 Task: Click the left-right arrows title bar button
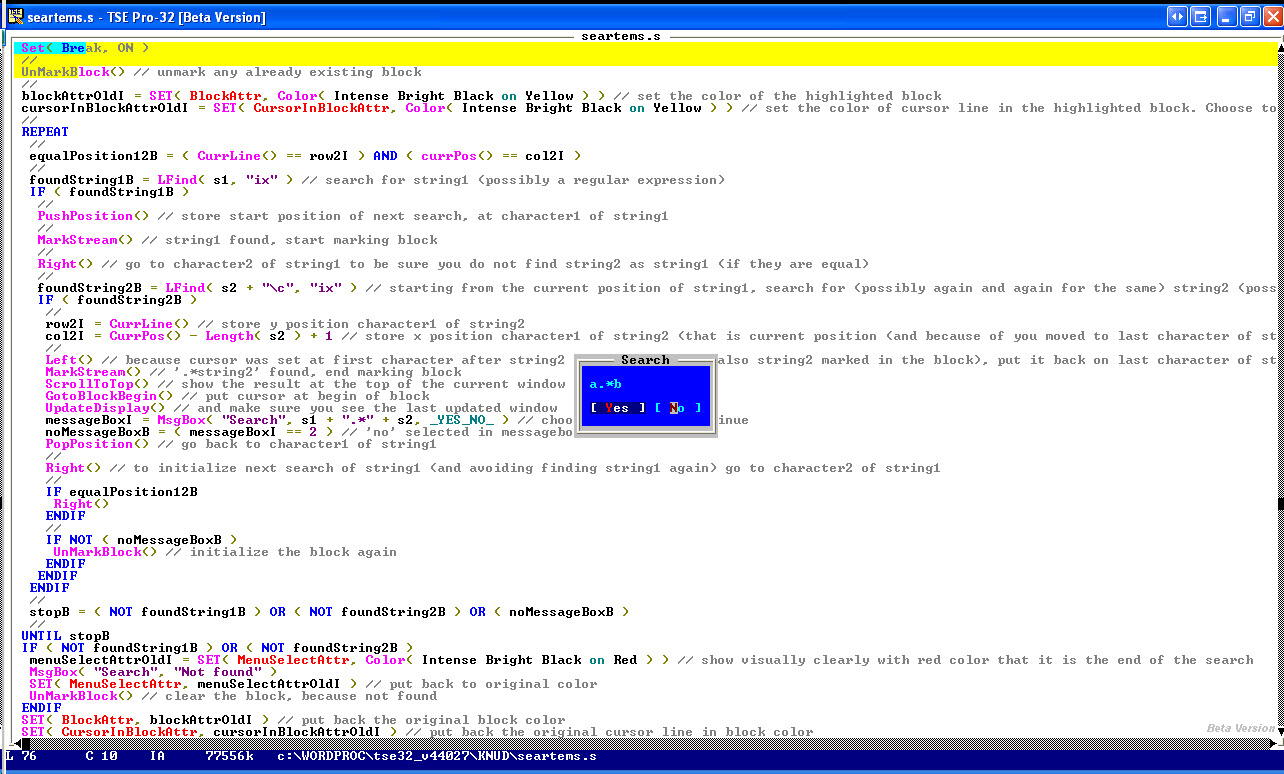(x=1177, y=16)
